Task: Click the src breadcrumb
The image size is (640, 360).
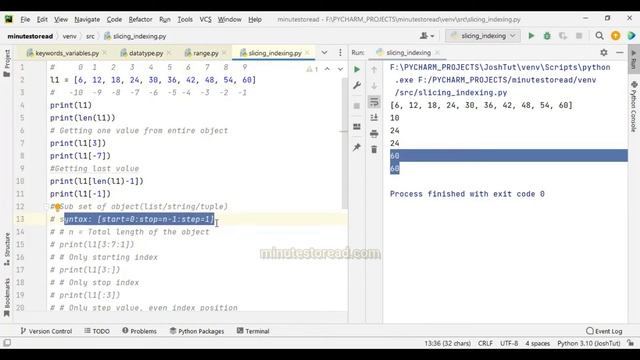Action: pos(90,36)
